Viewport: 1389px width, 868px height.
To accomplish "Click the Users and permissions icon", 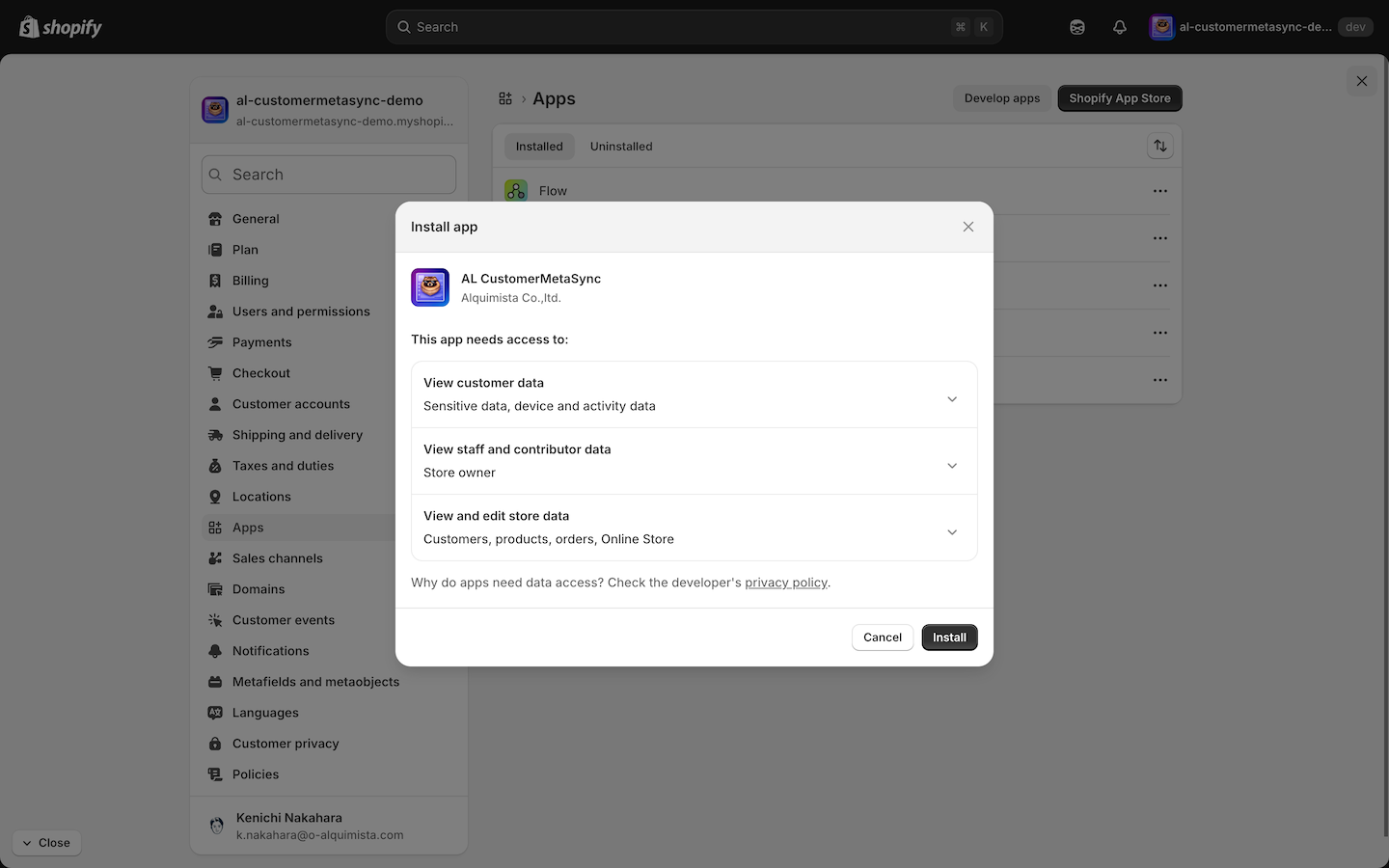I will pyautogui.click(x=215, y=312).
